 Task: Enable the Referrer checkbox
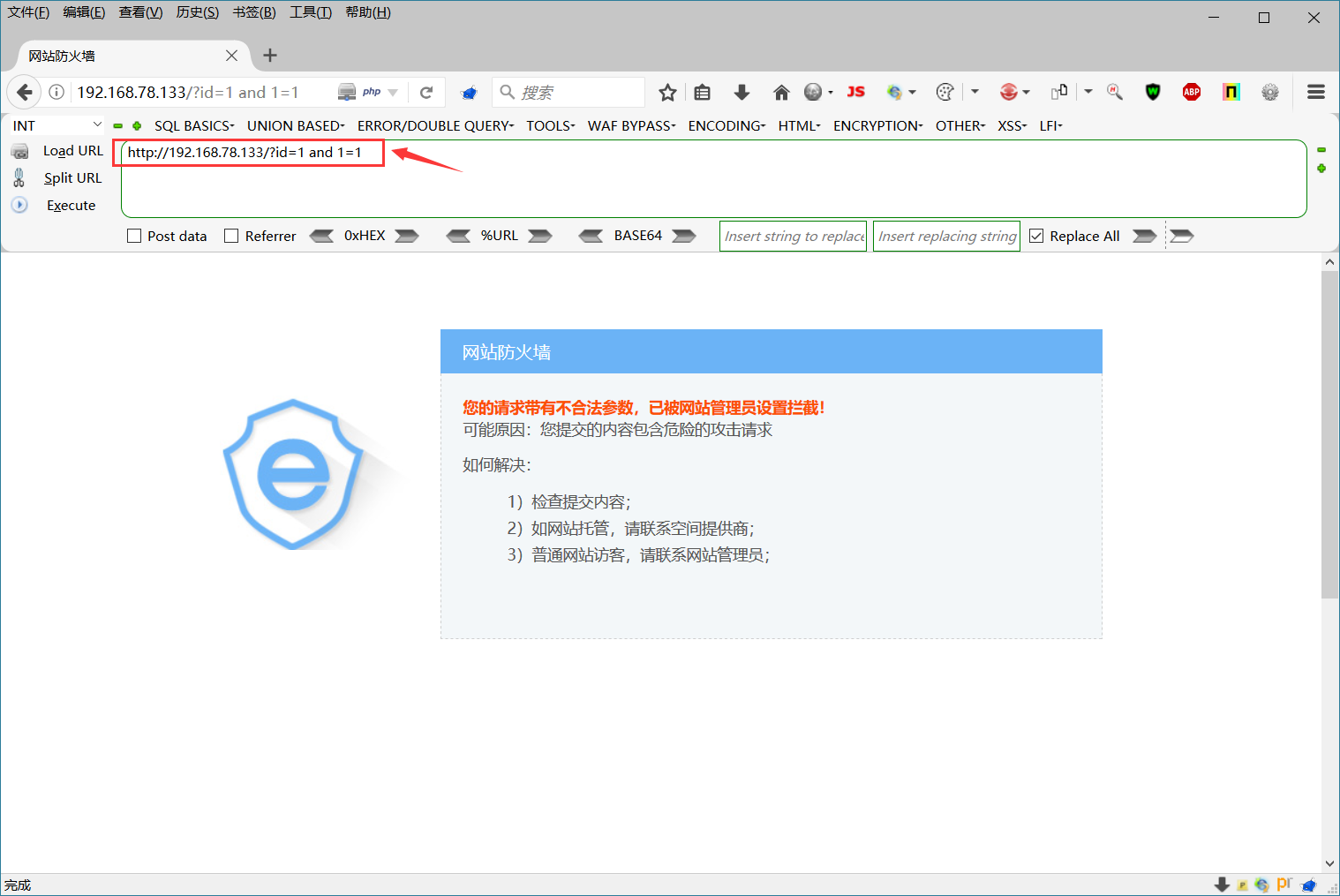[x=231, y=236]
